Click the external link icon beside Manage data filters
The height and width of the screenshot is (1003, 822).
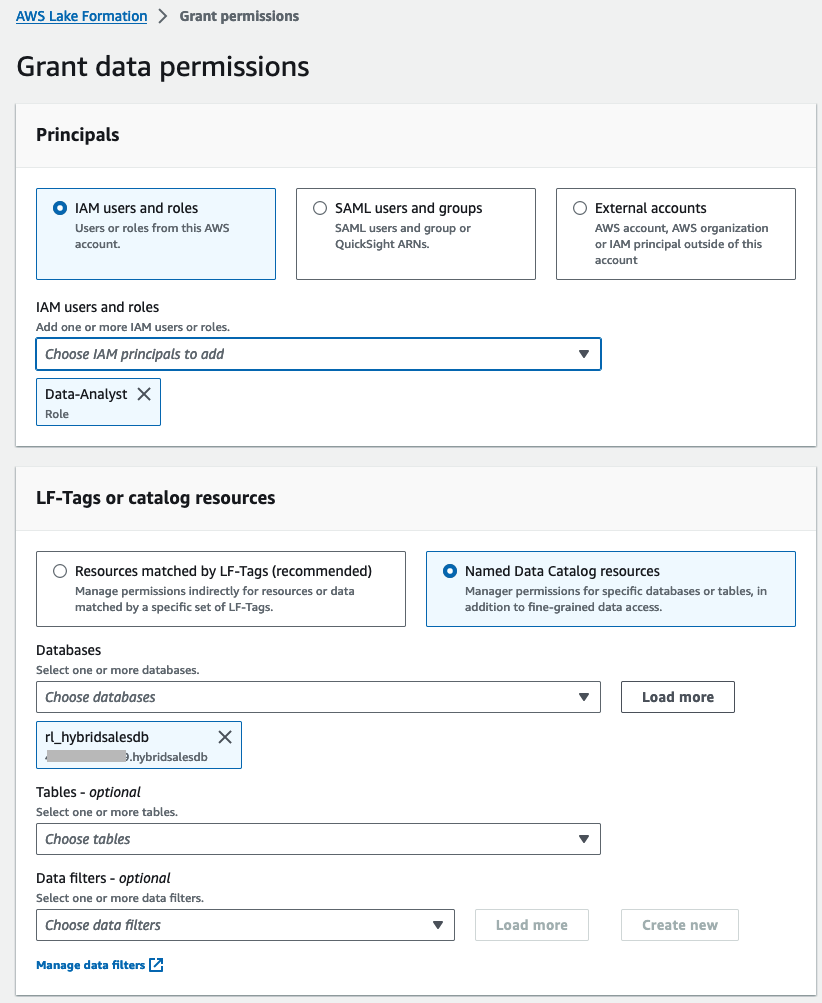(156, 965)
